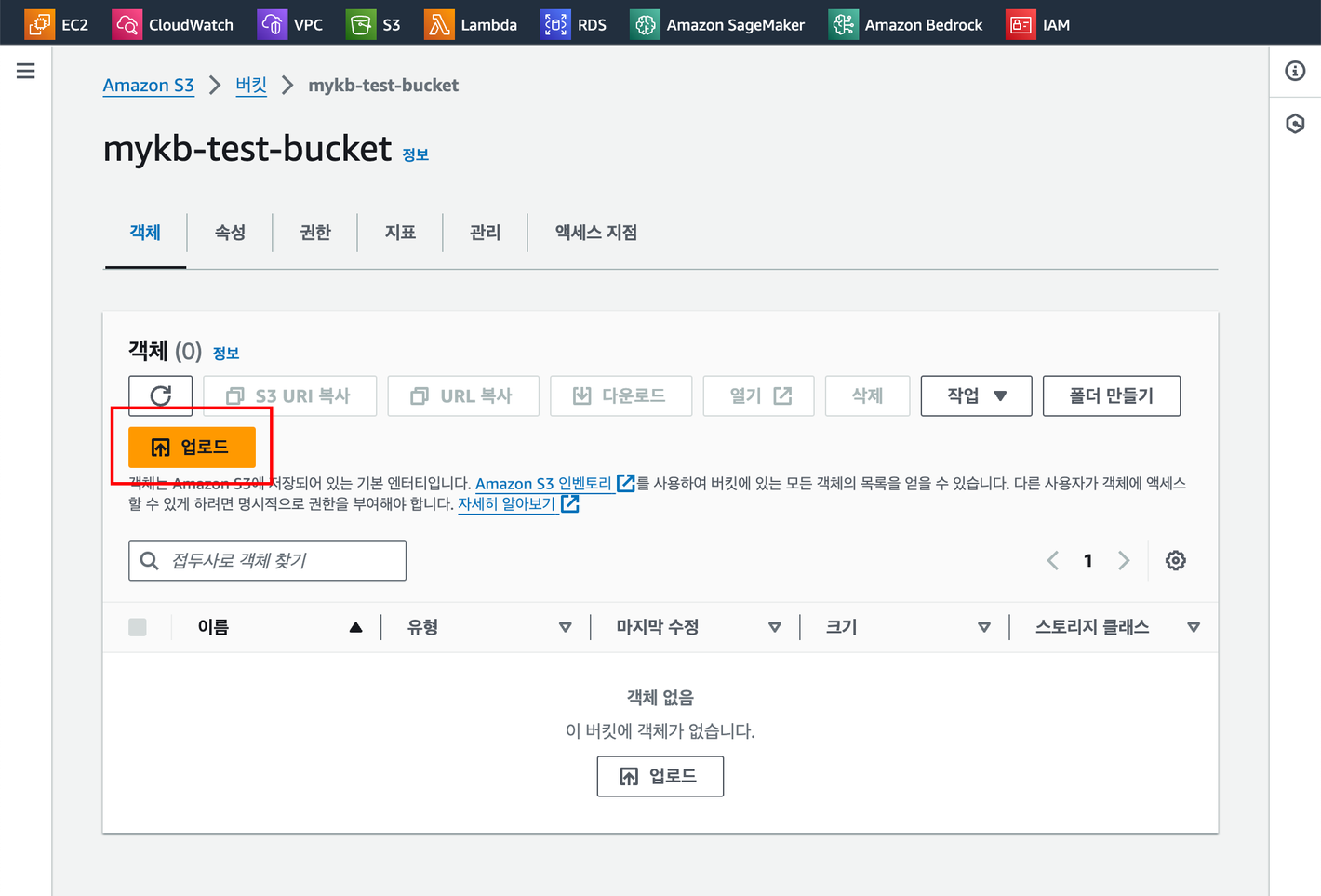Click the 유형 column header label
This screenshot has width=1321, height=896.
422,627
